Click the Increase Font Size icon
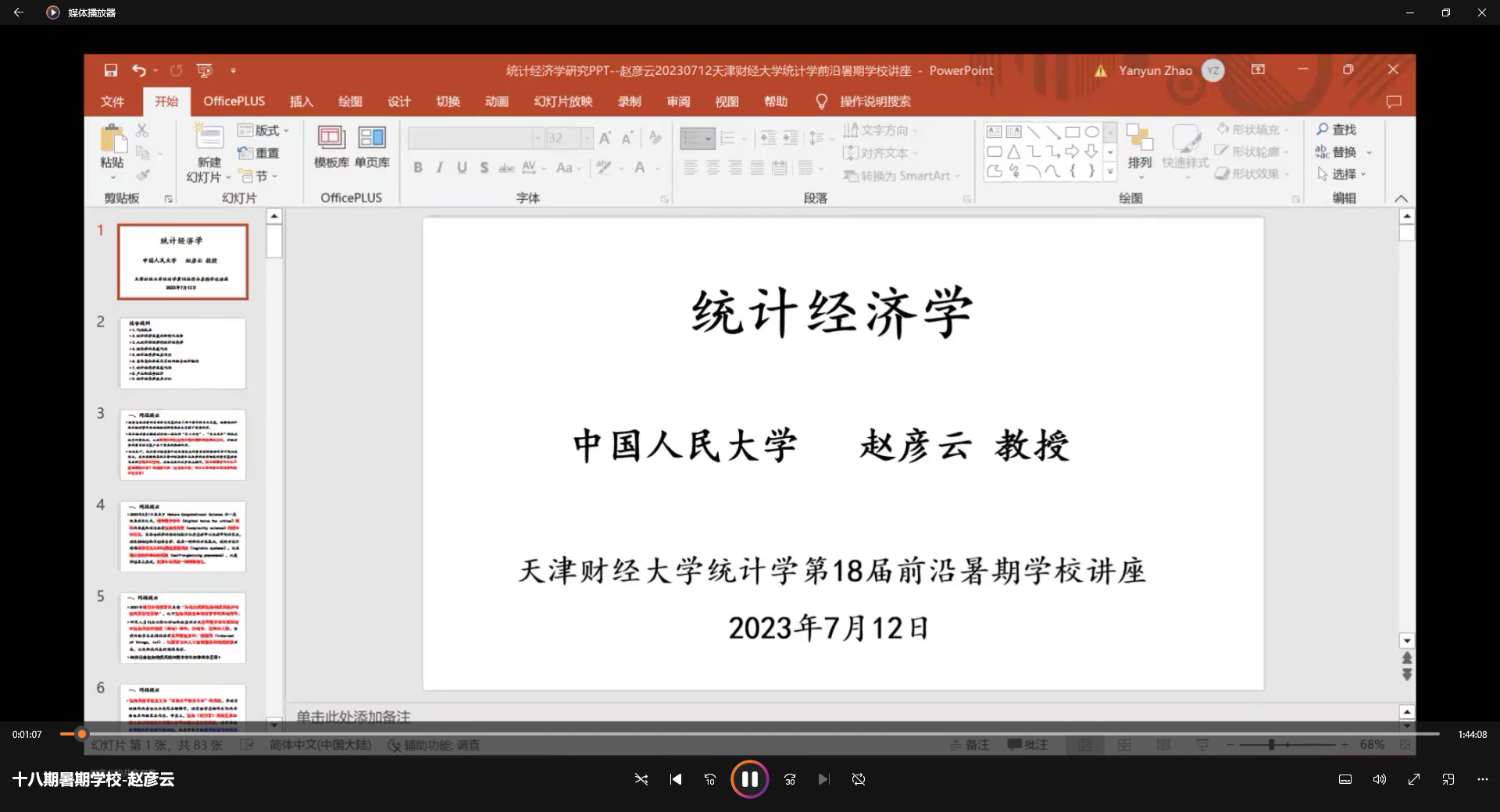Viewport: 1500px width, 812px height. [605, 138]
